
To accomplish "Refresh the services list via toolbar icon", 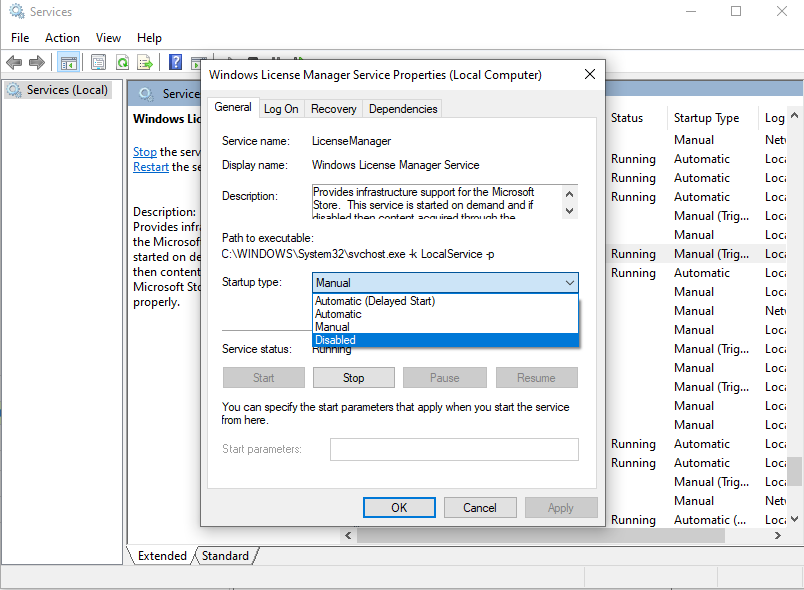I will 121,62.
